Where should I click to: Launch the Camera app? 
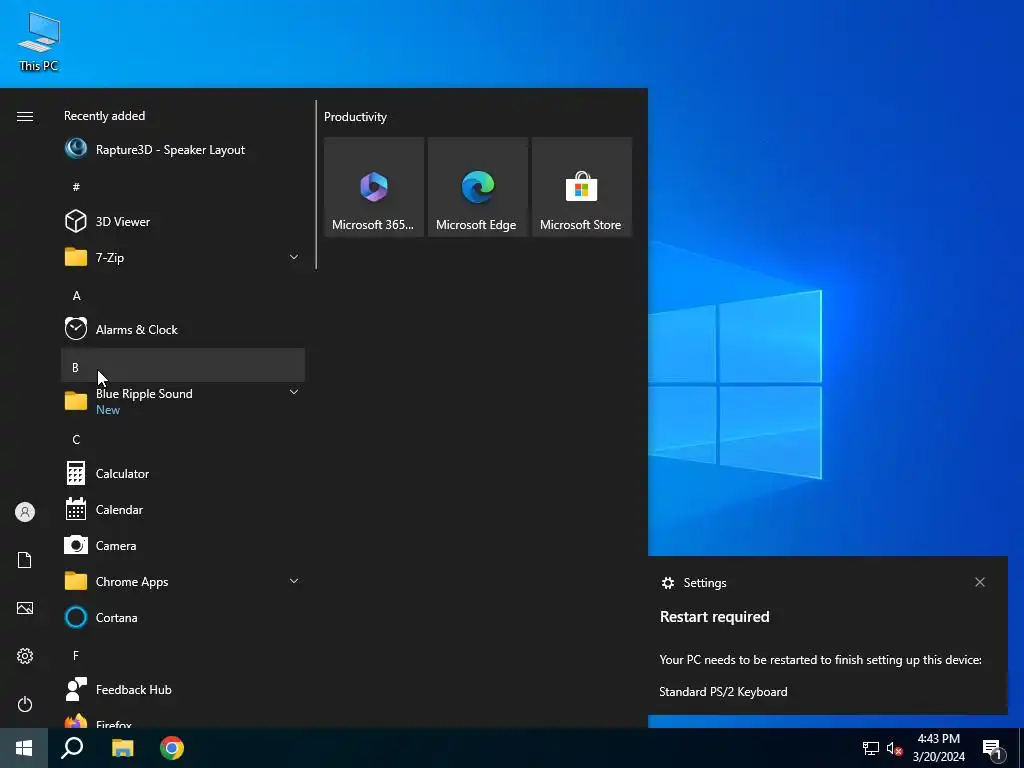click(x=183, y=545)
